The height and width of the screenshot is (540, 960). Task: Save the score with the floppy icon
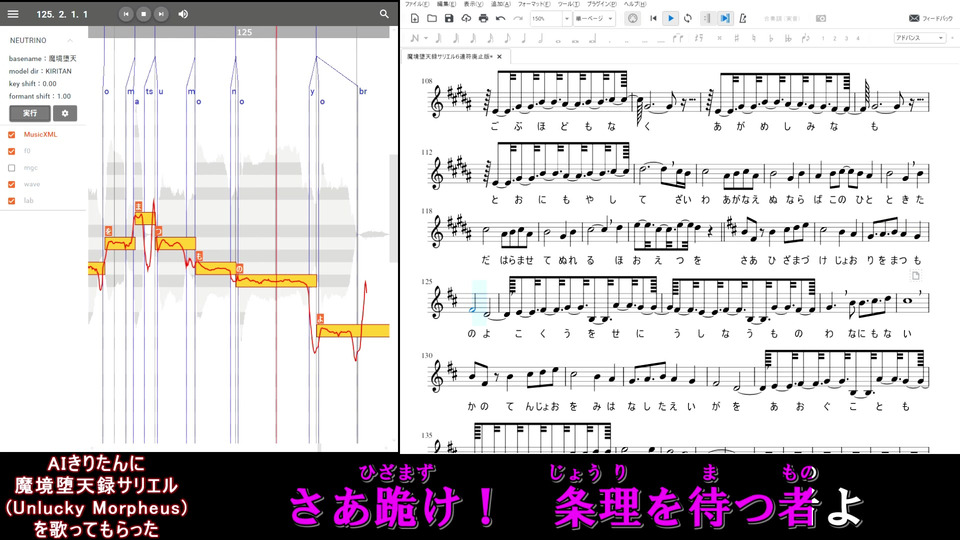tap(449, 18)
